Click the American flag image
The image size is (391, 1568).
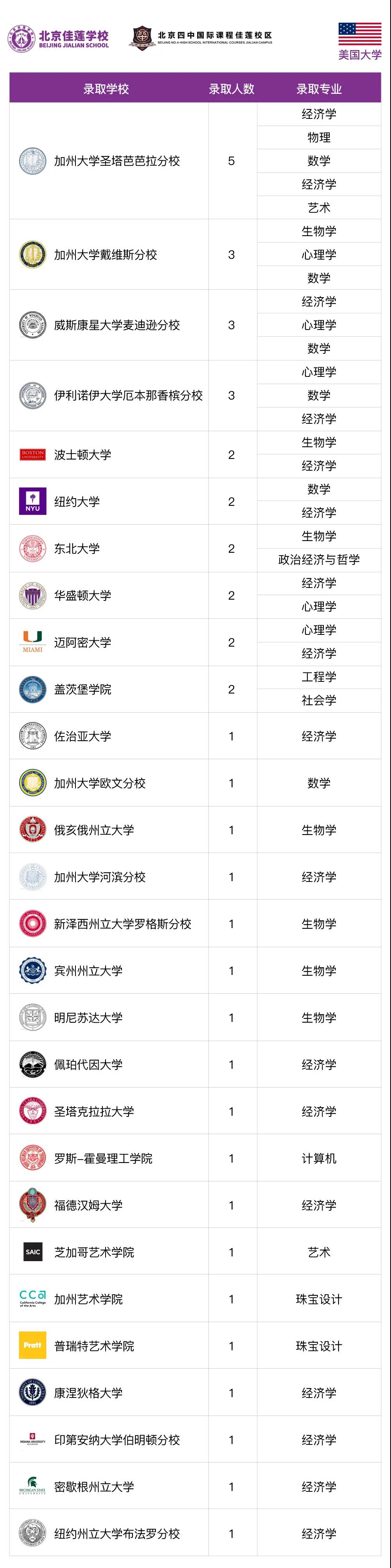359,35
